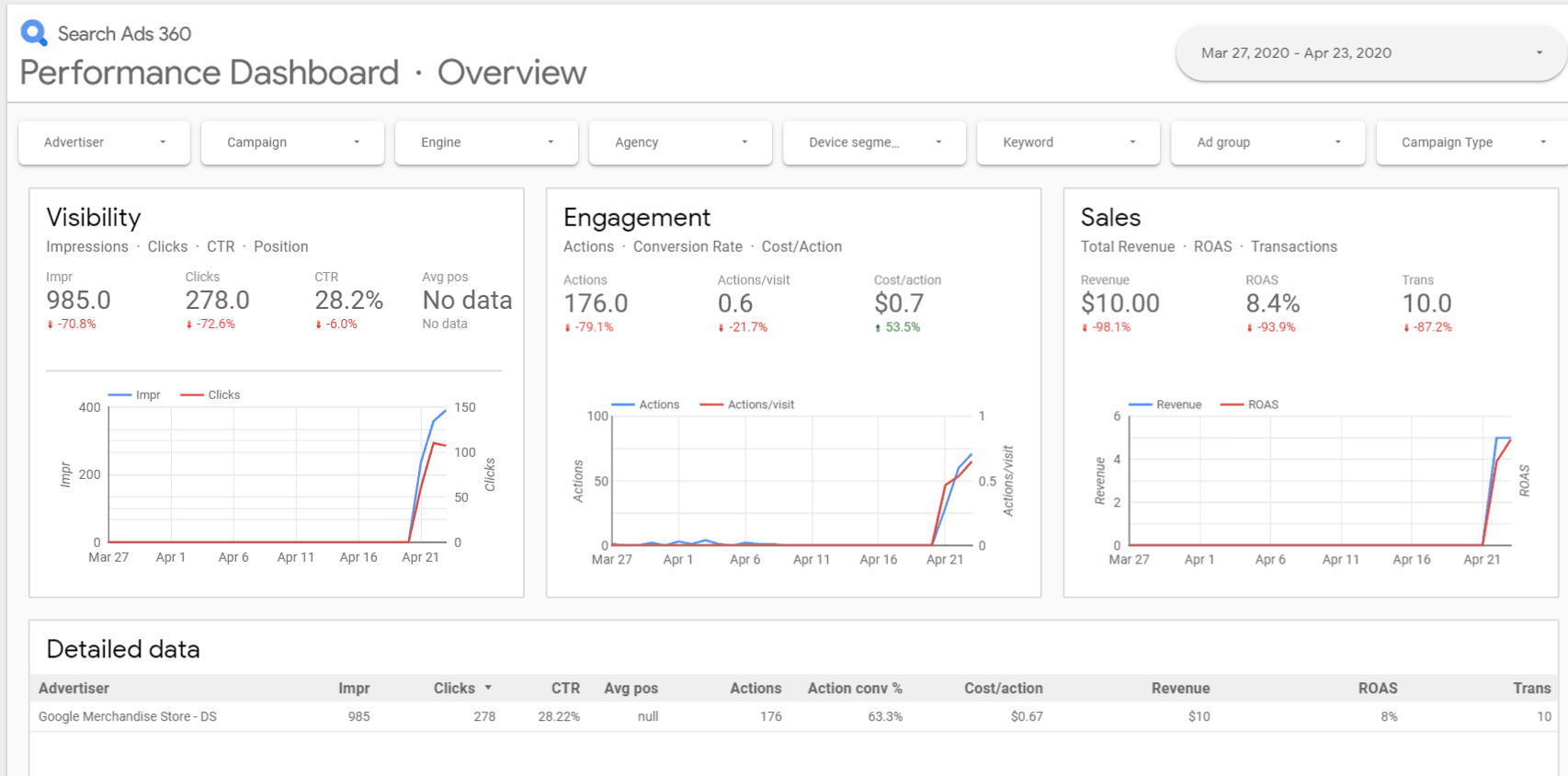Click the Clicks column sort arrow
Screen dimensions: 1568x776
point(488,688)
